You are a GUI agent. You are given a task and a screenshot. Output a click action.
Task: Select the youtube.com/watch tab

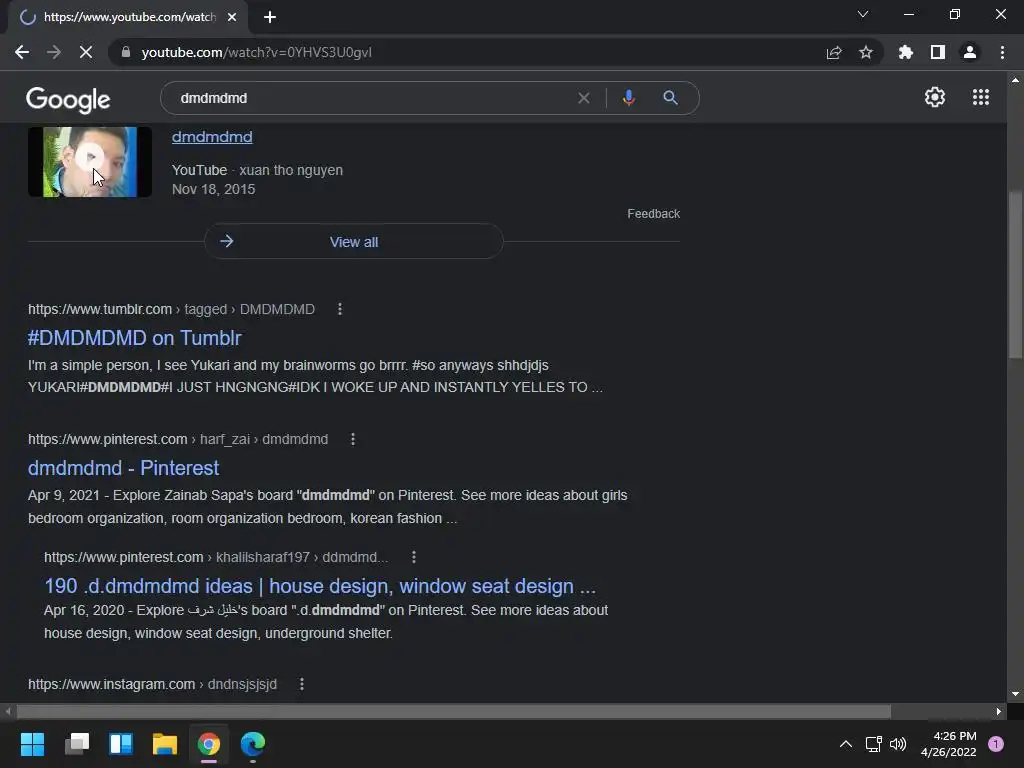point(128,17)
